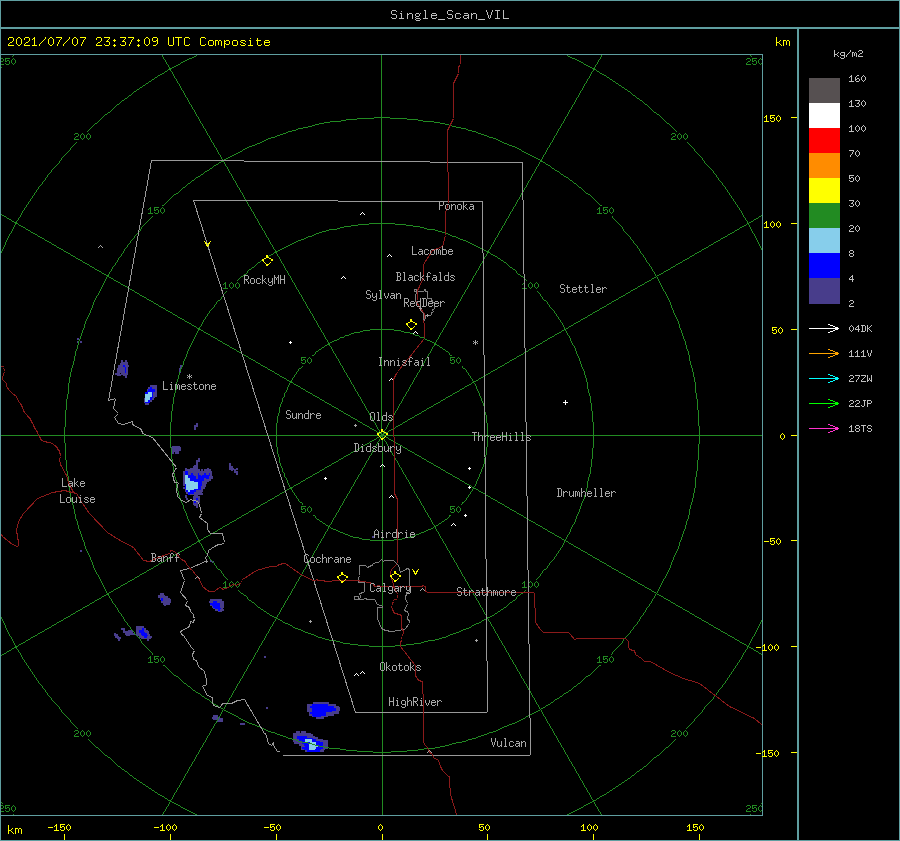Click the Vulcan town label

[508, 743]
